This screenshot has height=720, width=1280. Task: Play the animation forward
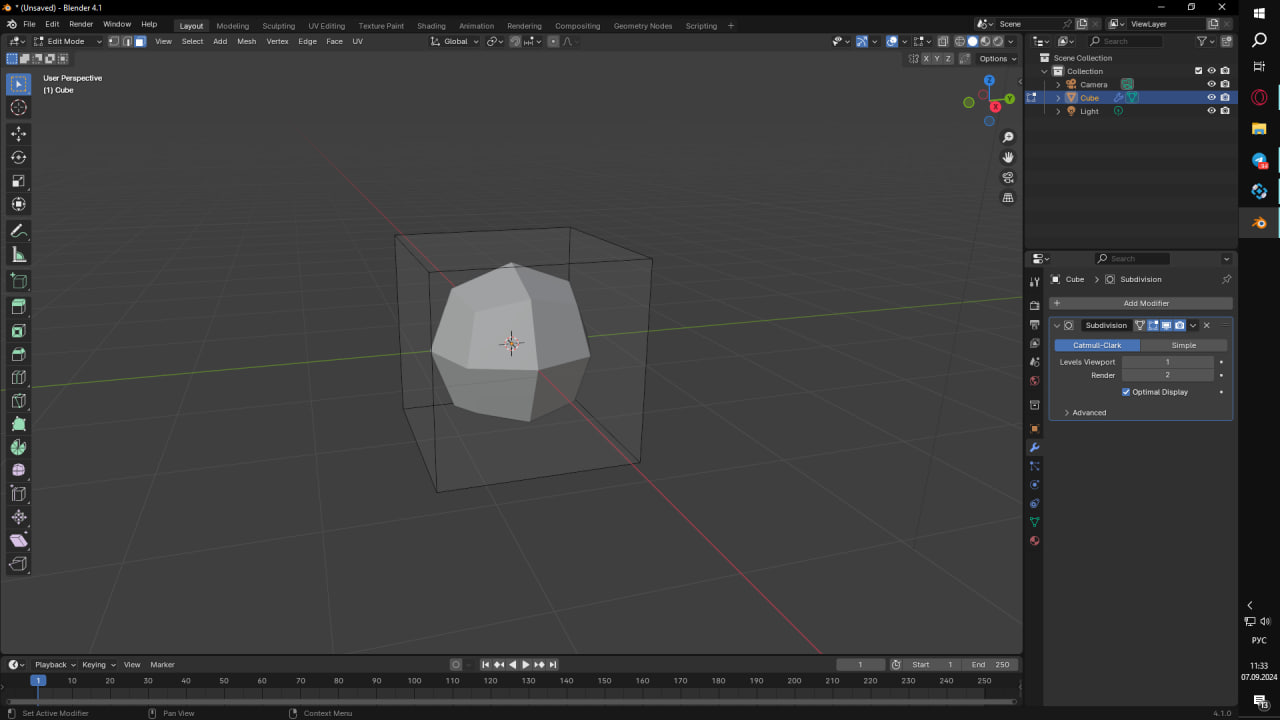pyautogui.click(x=526, y=665)
